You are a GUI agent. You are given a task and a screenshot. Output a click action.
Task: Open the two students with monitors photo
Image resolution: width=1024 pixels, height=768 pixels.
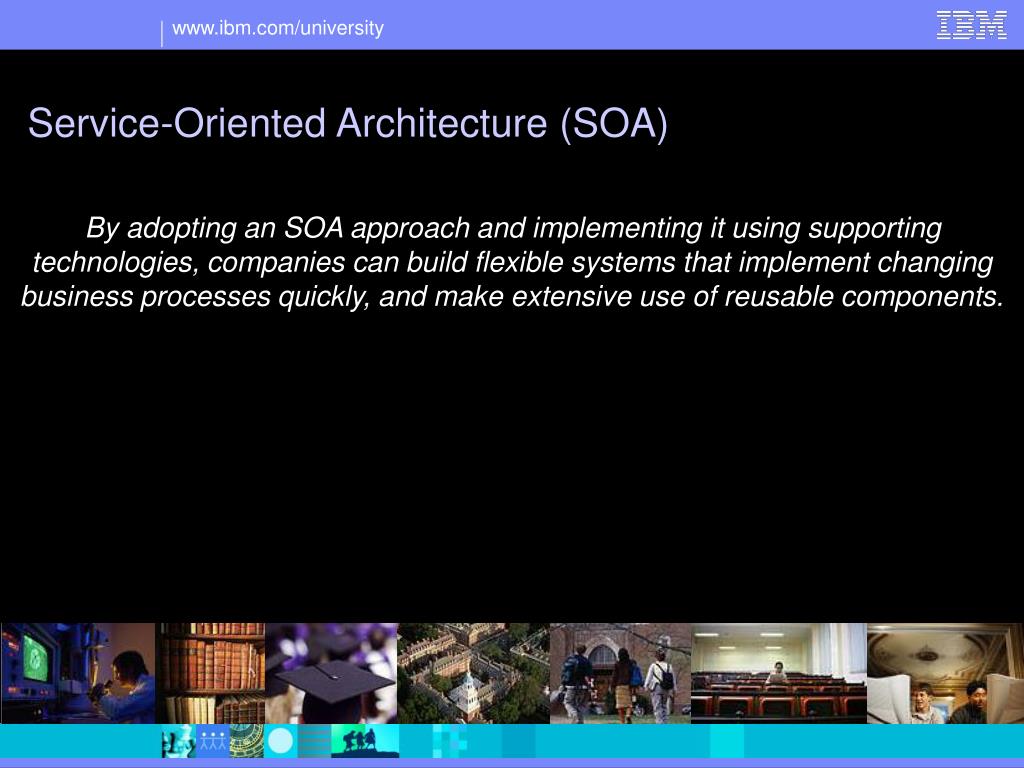click(945, 673)
